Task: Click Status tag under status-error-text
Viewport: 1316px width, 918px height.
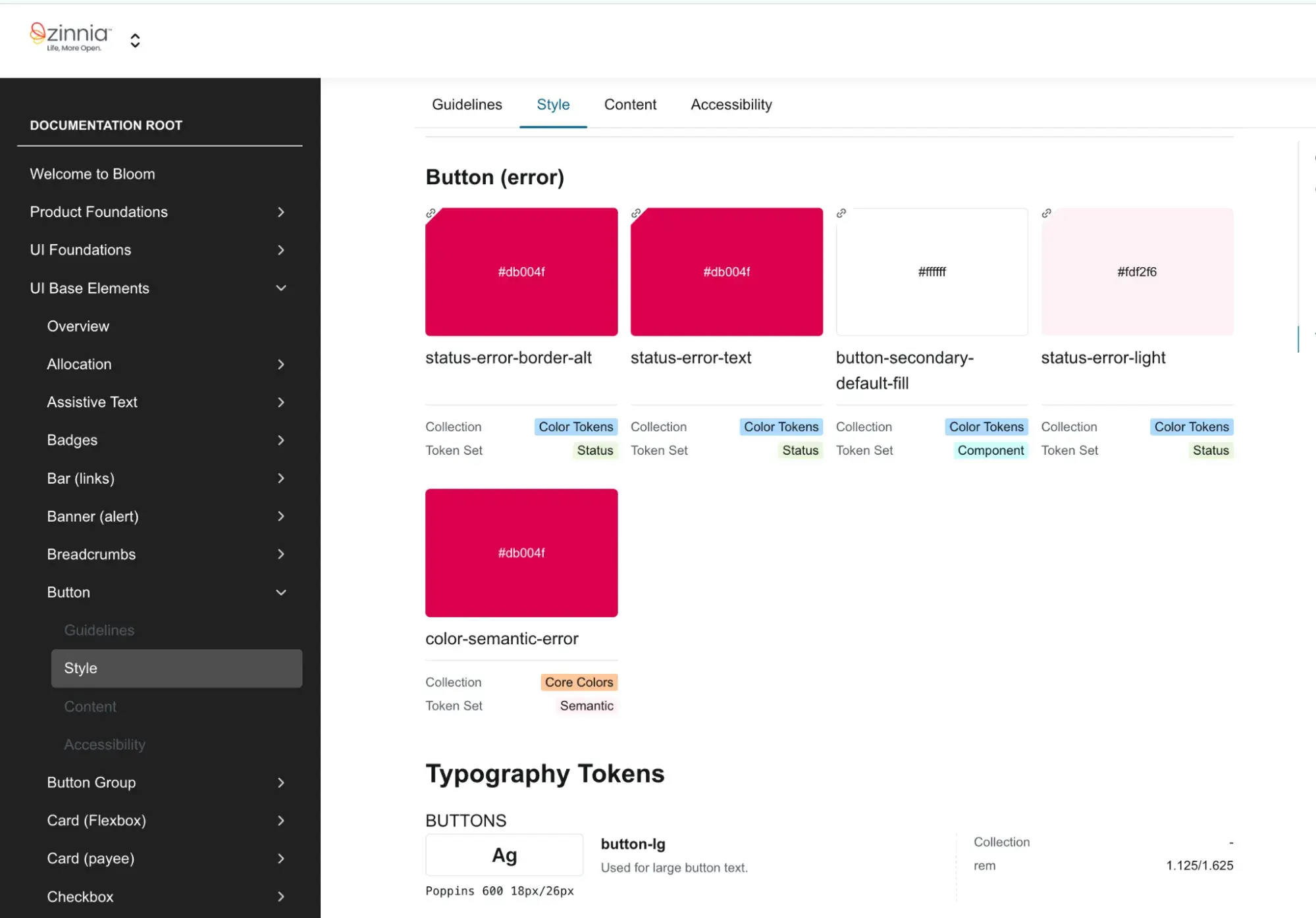Action: pyautogui.click(x=801, y=451)
